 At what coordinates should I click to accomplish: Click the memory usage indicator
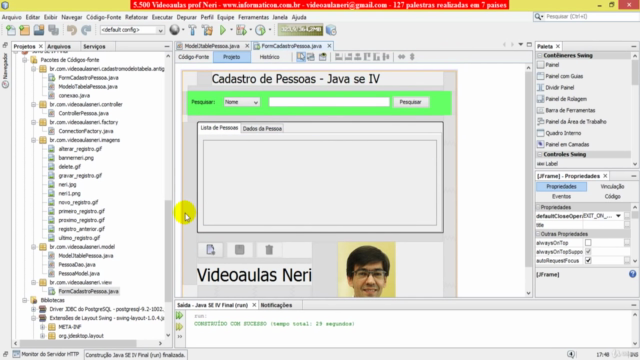coord(300,30)
